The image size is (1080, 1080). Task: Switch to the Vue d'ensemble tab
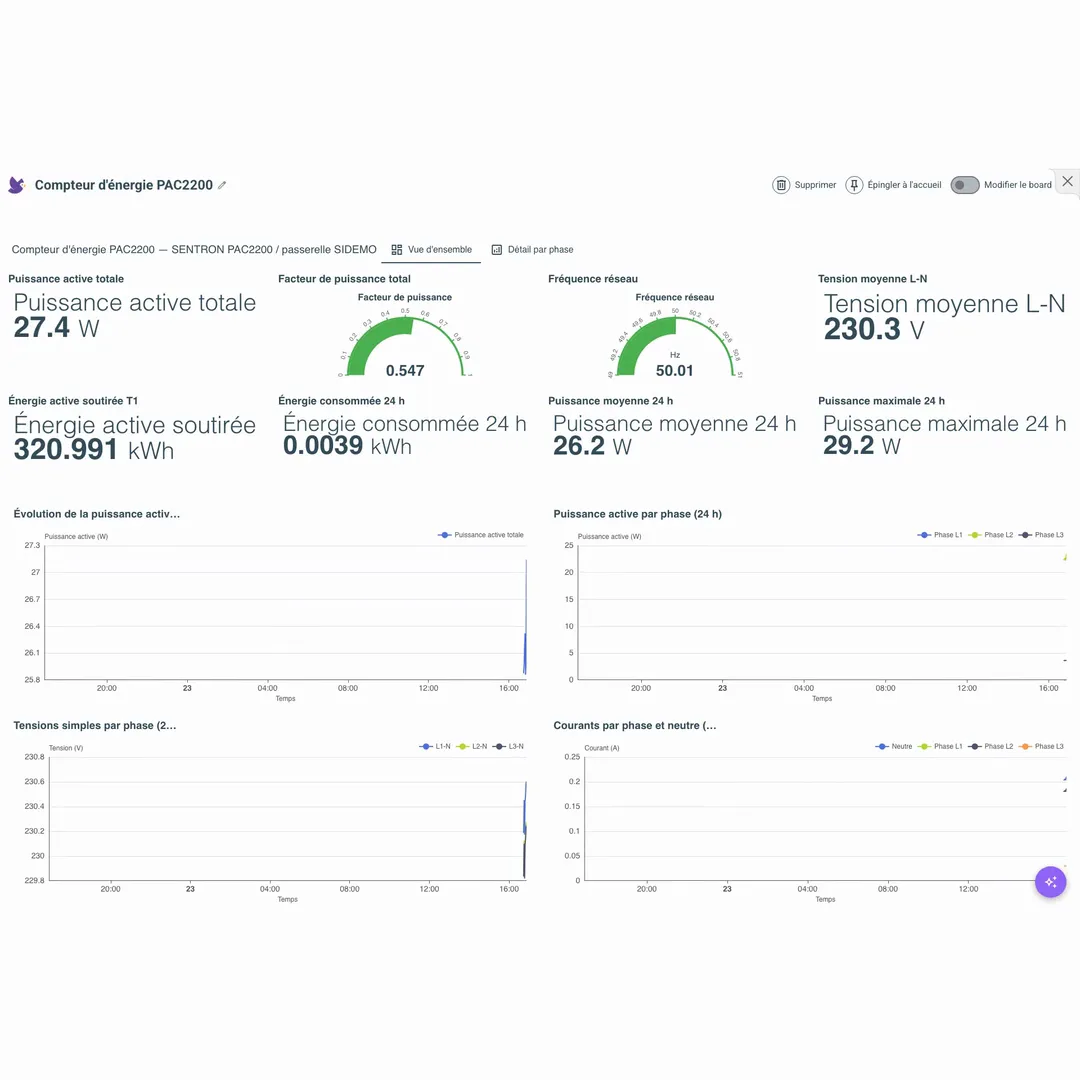(431, 249)
